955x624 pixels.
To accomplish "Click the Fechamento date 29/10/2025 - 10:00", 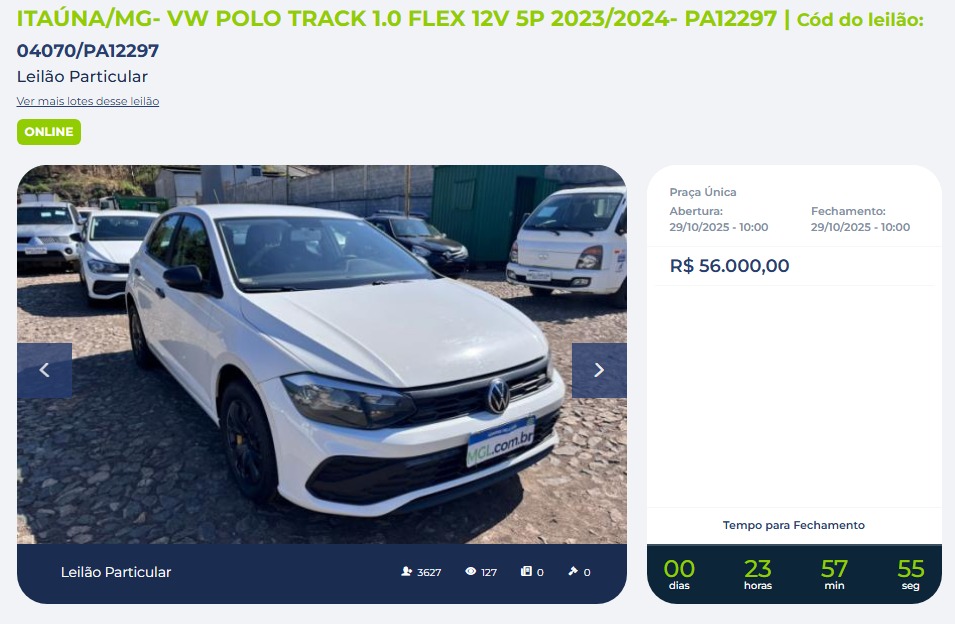I will point(860,227).
